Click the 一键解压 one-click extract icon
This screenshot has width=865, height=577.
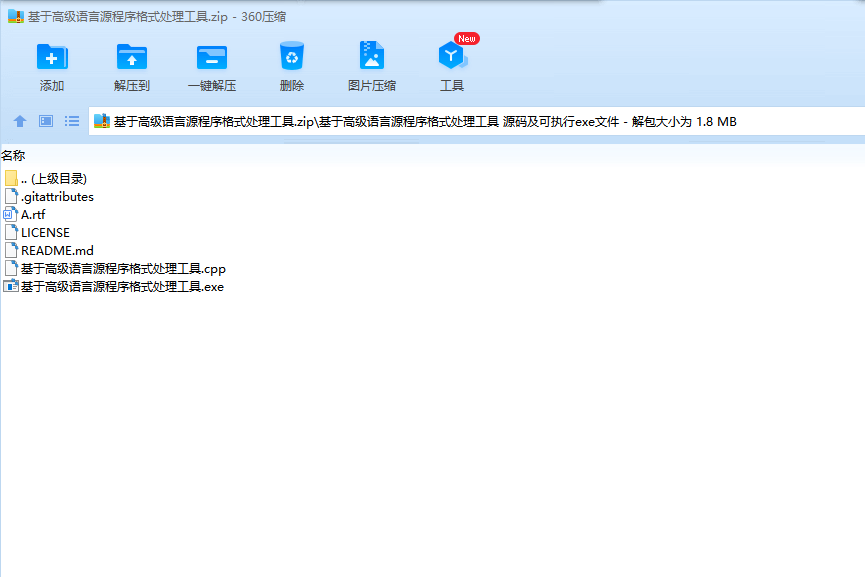[212, 57]
